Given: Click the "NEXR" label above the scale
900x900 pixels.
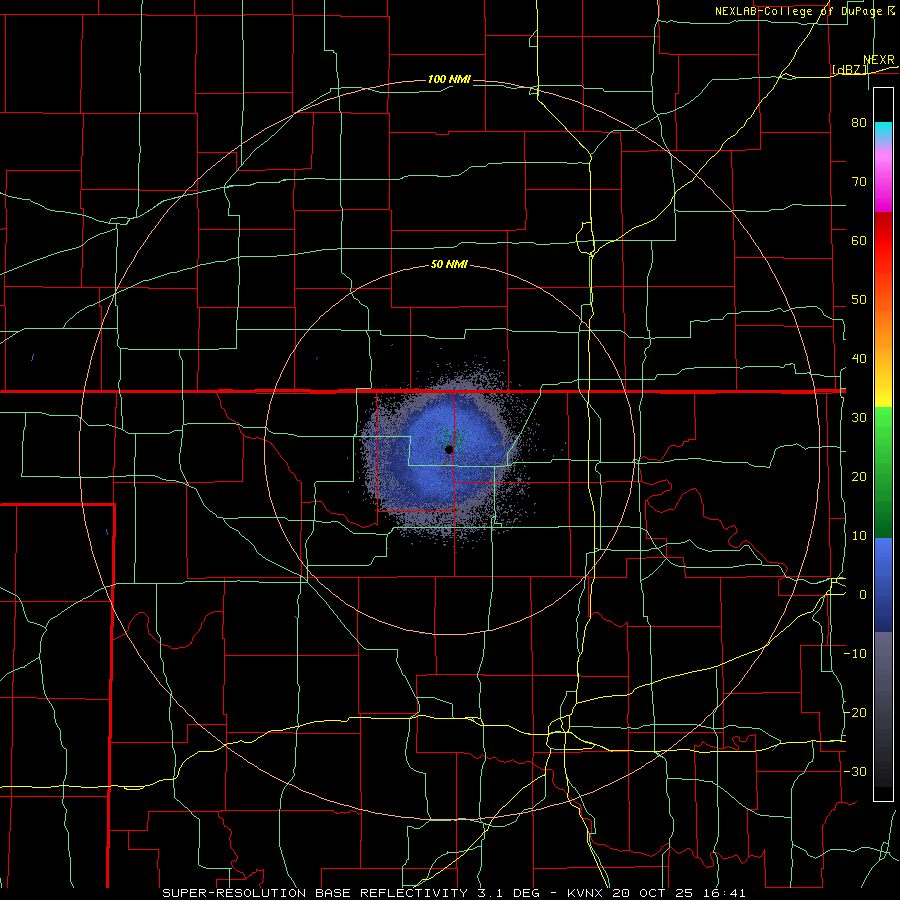Looking at the screenshot, I should pyautogui.click(x=879, y=60).
